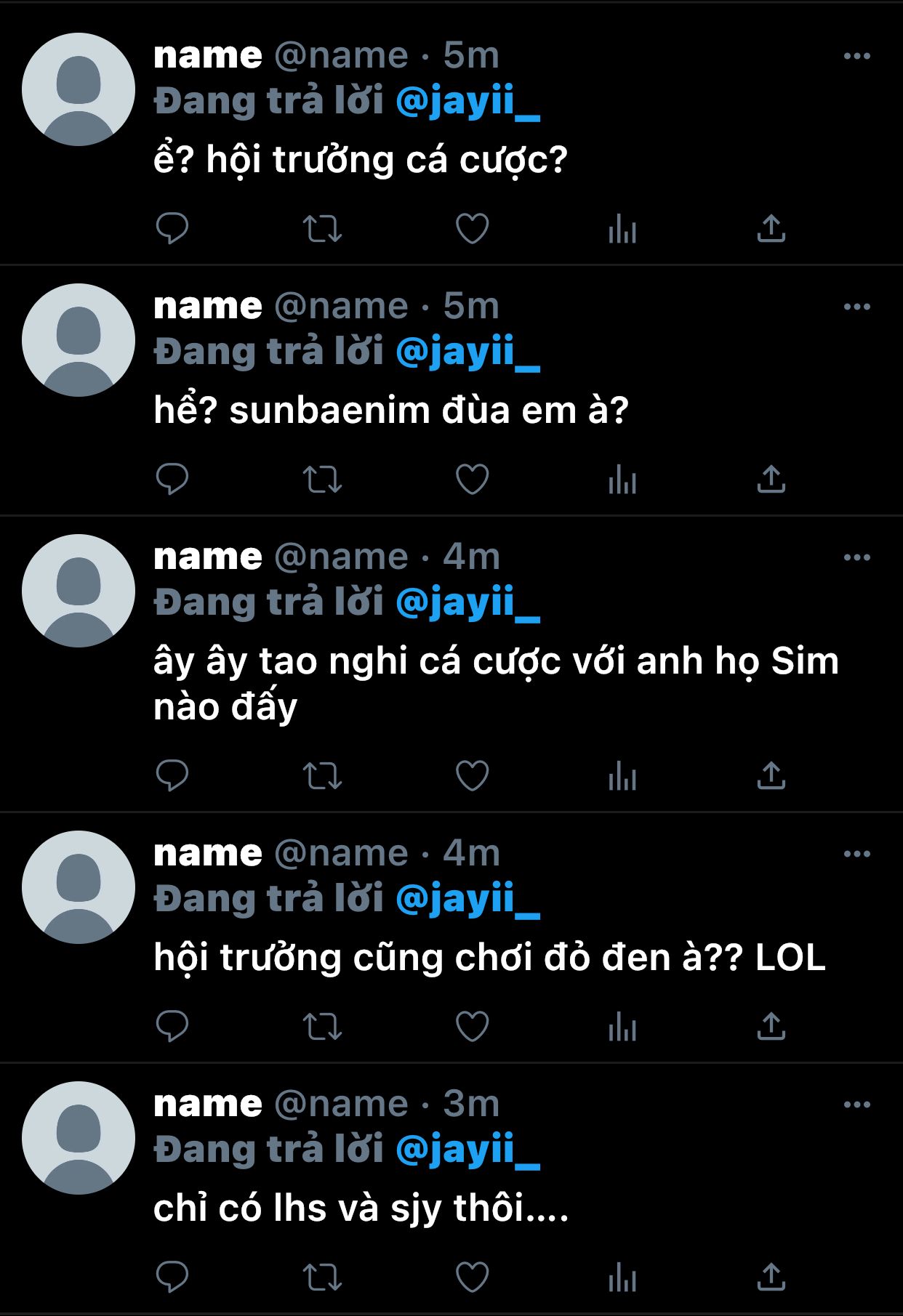Reply to 'chỉ có lhs và sjy thôi' tweet
This screenshot has width=903, height=1316.
coord(172,1277)
